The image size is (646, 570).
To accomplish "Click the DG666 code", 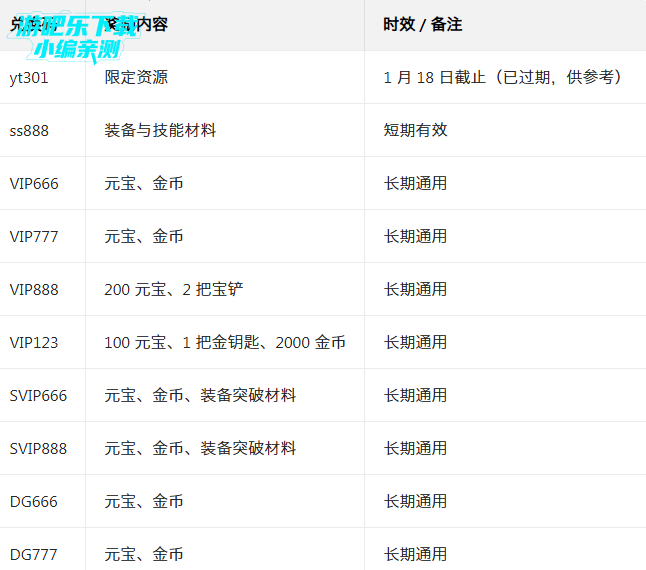I will tap(34, 501).
